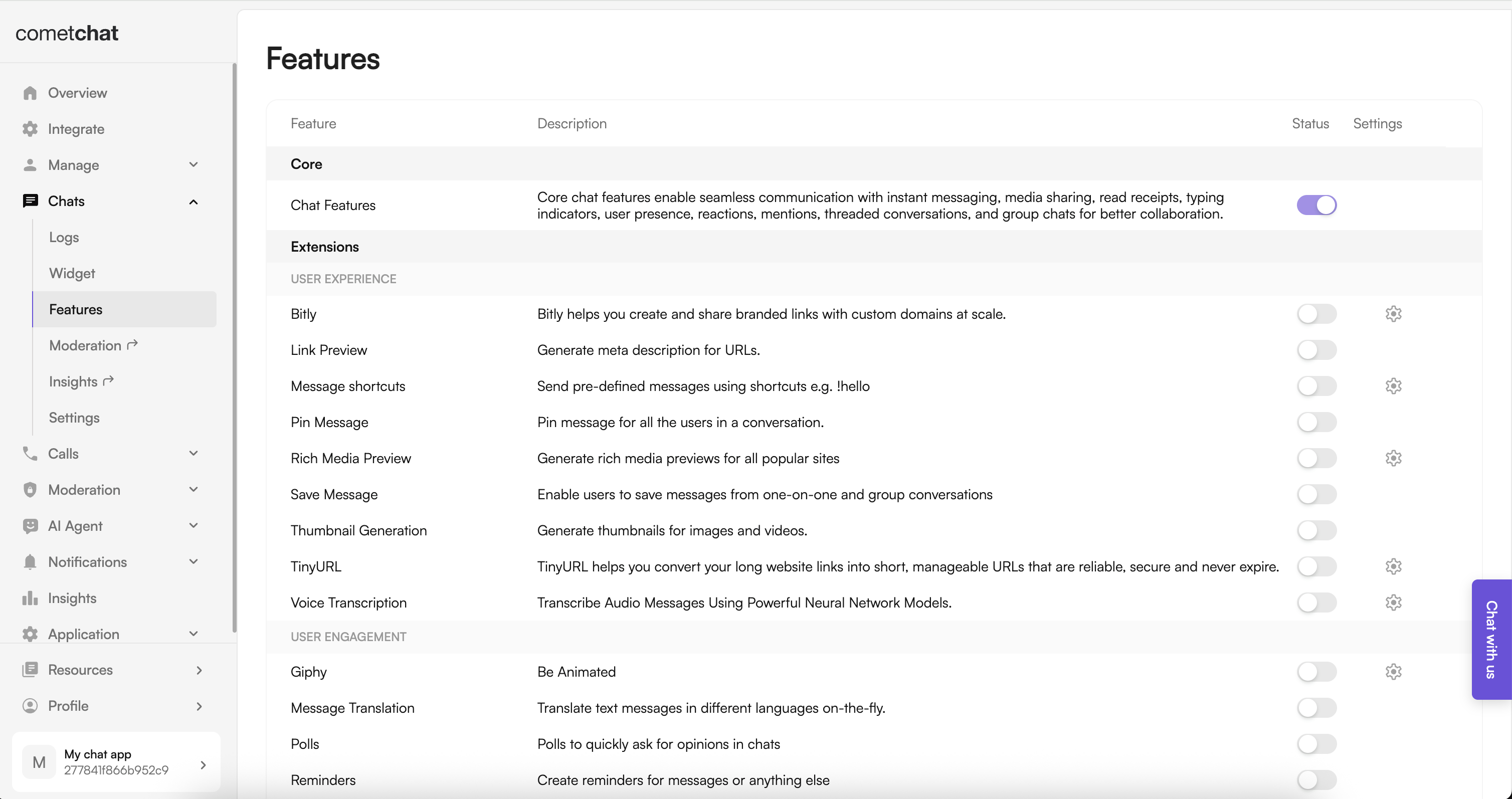Open the Chat with us button
Image resolution: width=1512 pixels, height=799 pixels.
click(x=1491, y=639)
